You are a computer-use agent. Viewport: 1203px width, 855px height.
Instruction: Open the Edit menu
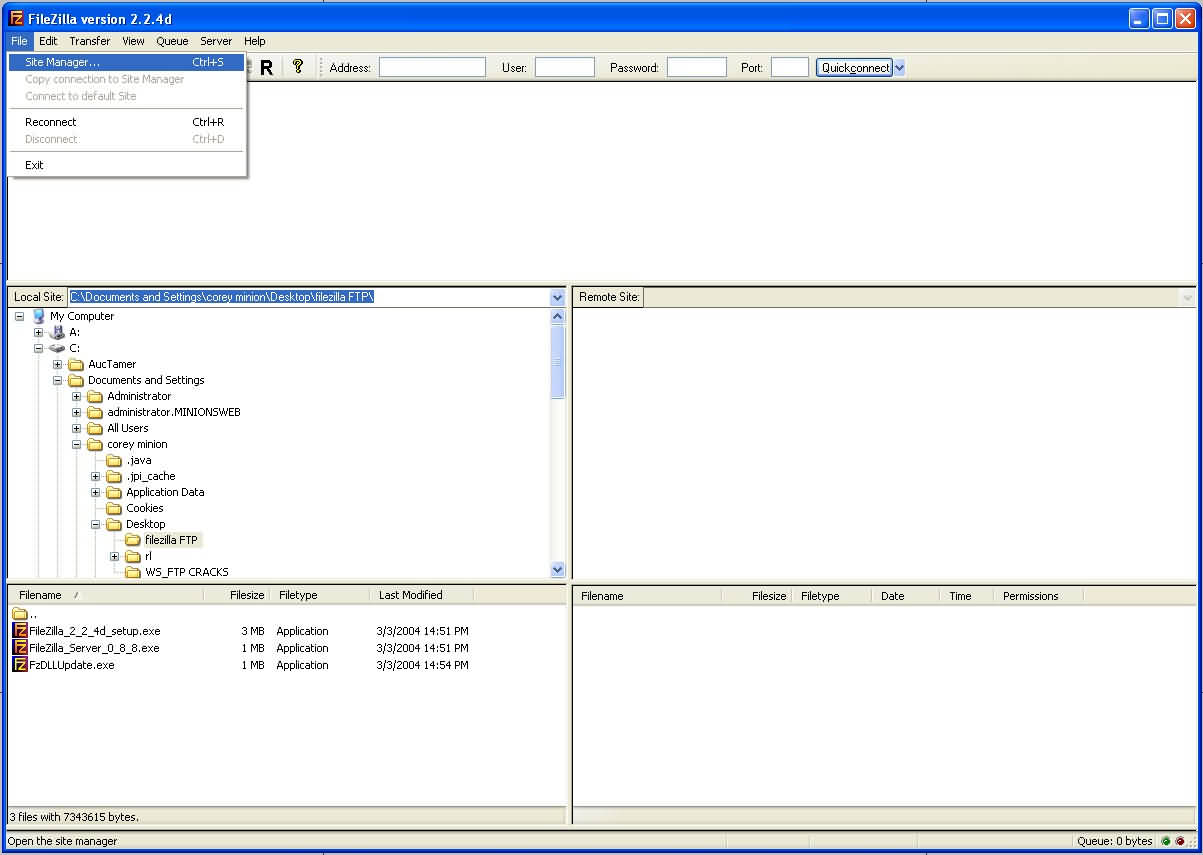coord(48,41)
